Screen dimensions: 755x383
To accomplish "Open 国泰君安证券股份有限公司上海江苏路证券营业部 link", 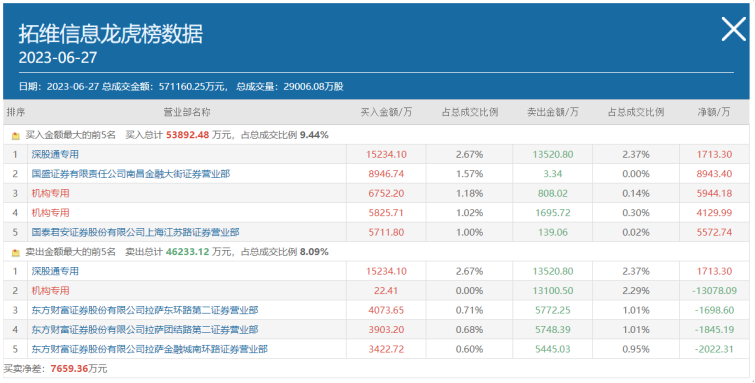I will (135, 232).
